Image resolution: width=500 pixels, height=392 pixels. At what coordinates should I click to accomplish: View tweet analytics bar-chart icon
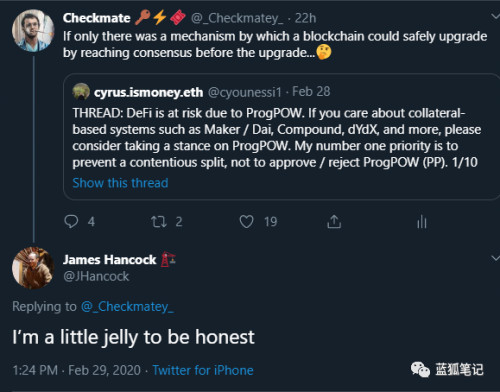tap(422, 222)
